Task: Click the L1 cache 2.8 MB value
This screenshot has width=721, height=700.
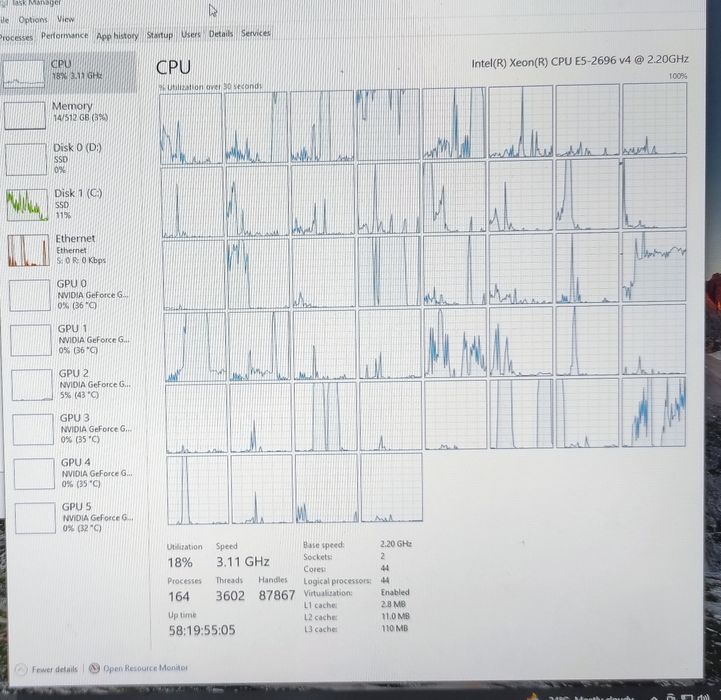Action: (x=393, y=604)
